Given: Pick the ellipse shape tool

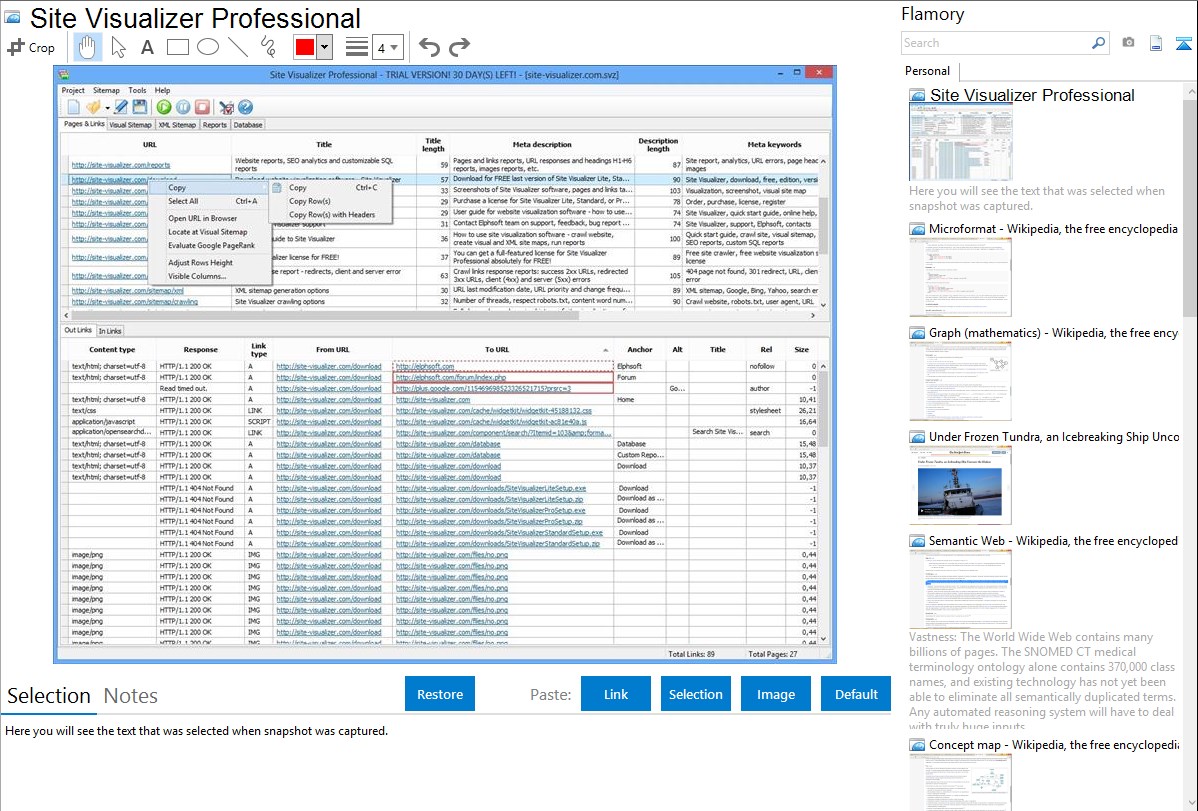Looking at the screenshot, I should tap(207, 47).
